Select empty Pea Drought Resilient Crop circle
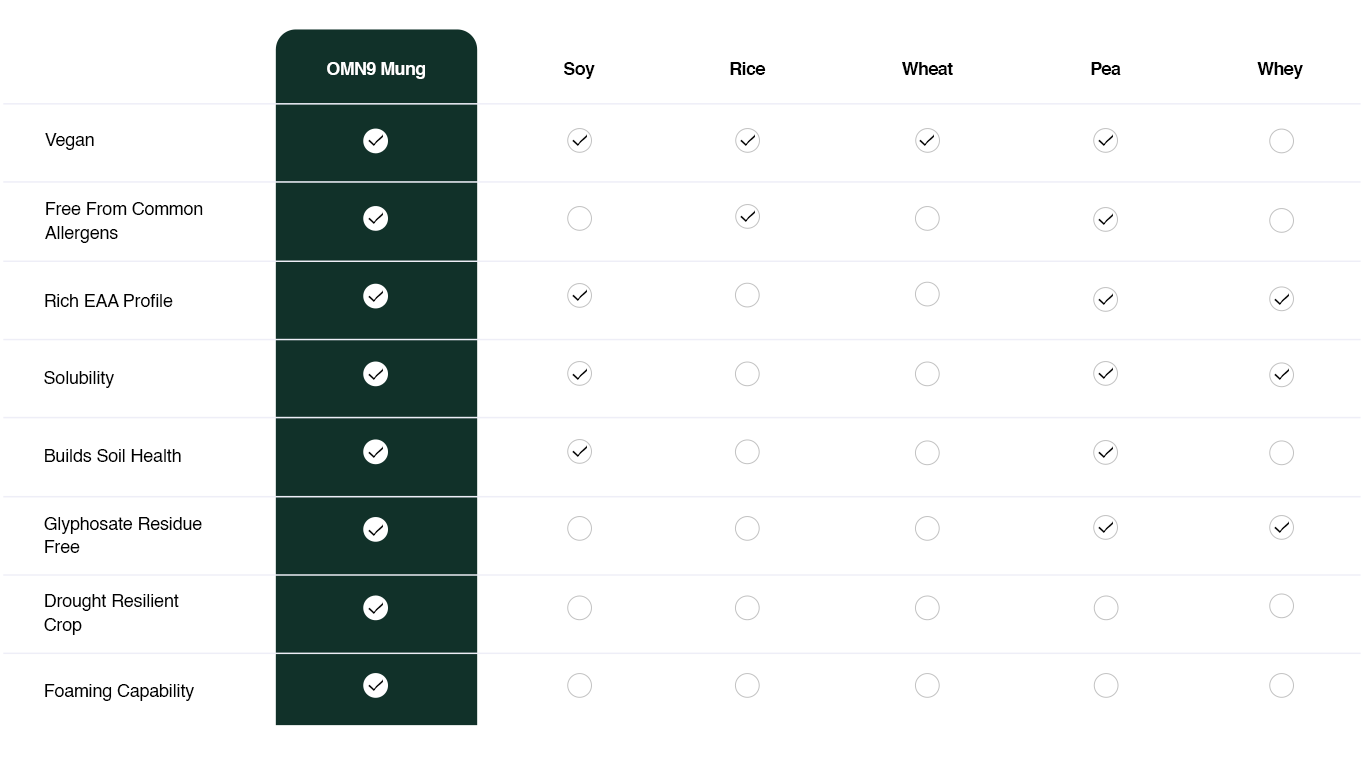Screen dimensions: 1366x768 click(x=1105, y=608)
